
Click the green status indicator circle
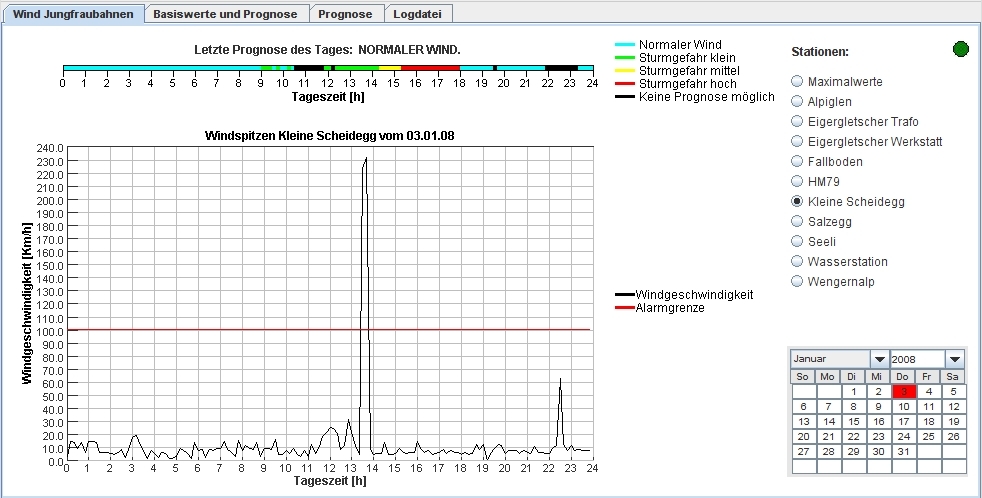click(961, 49)
